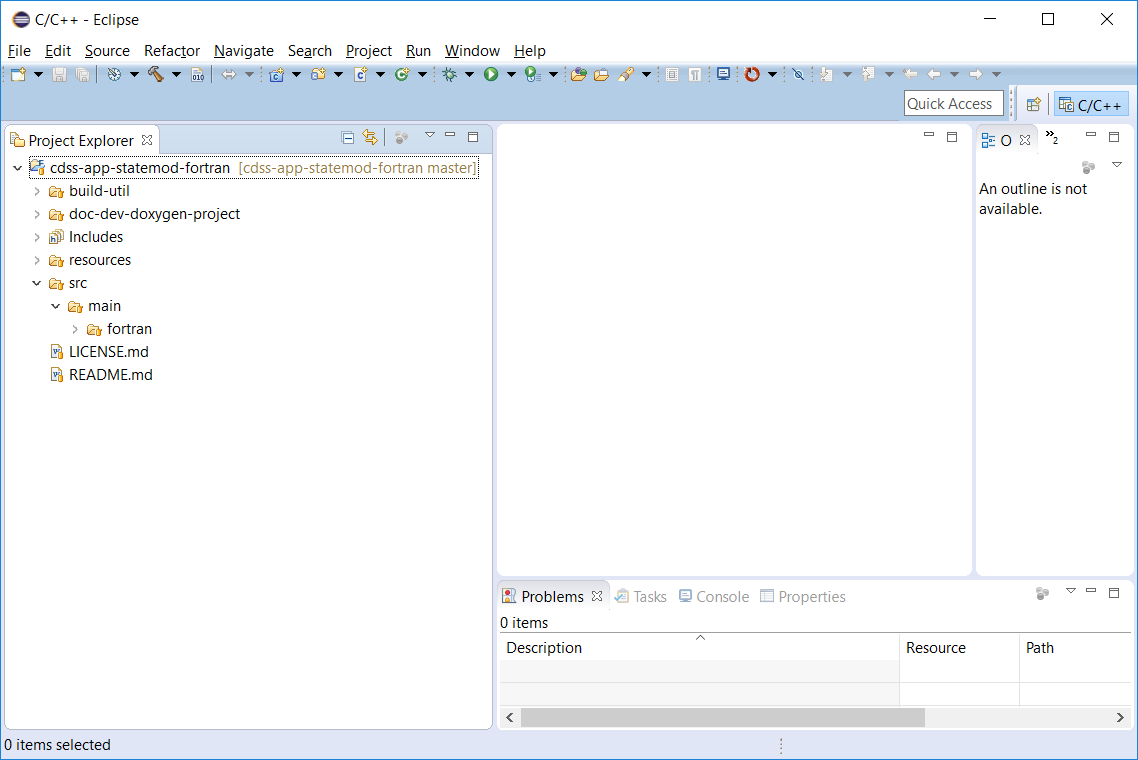
Task: Click the Next Annotation toolbar icon
Action: coord(826,74)
